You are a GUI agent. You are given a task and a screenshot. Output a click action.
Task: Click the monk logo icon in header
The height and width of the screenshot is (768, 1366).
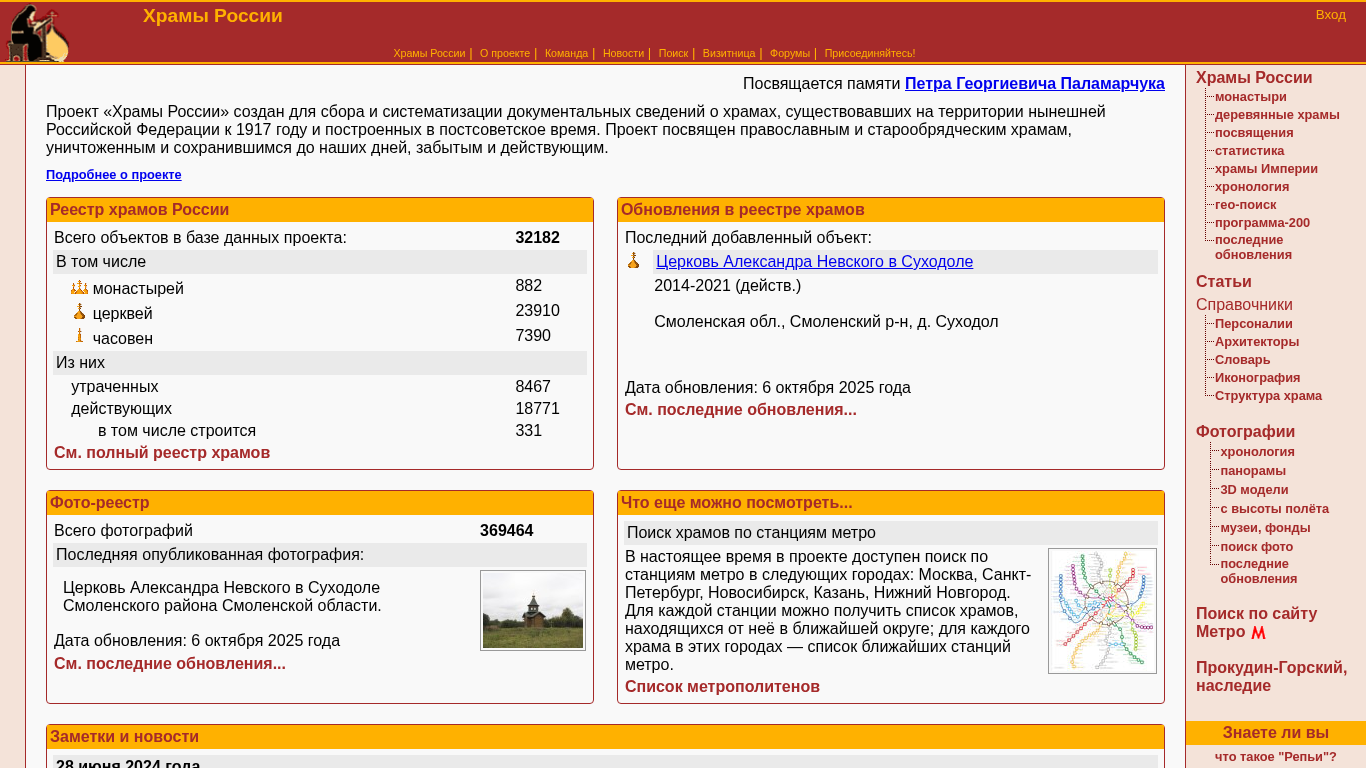38,34
